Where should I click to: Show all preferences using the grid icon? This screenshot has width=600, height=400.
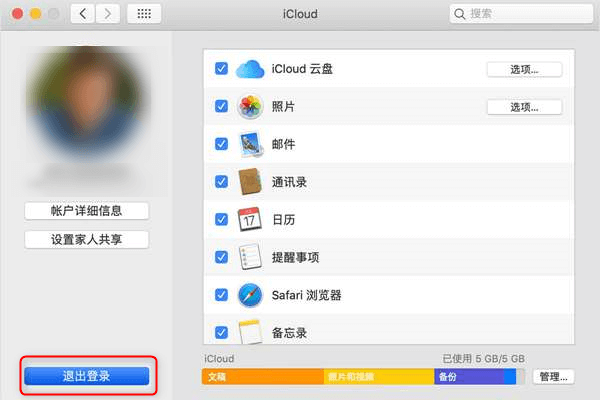tap(144, 14)
